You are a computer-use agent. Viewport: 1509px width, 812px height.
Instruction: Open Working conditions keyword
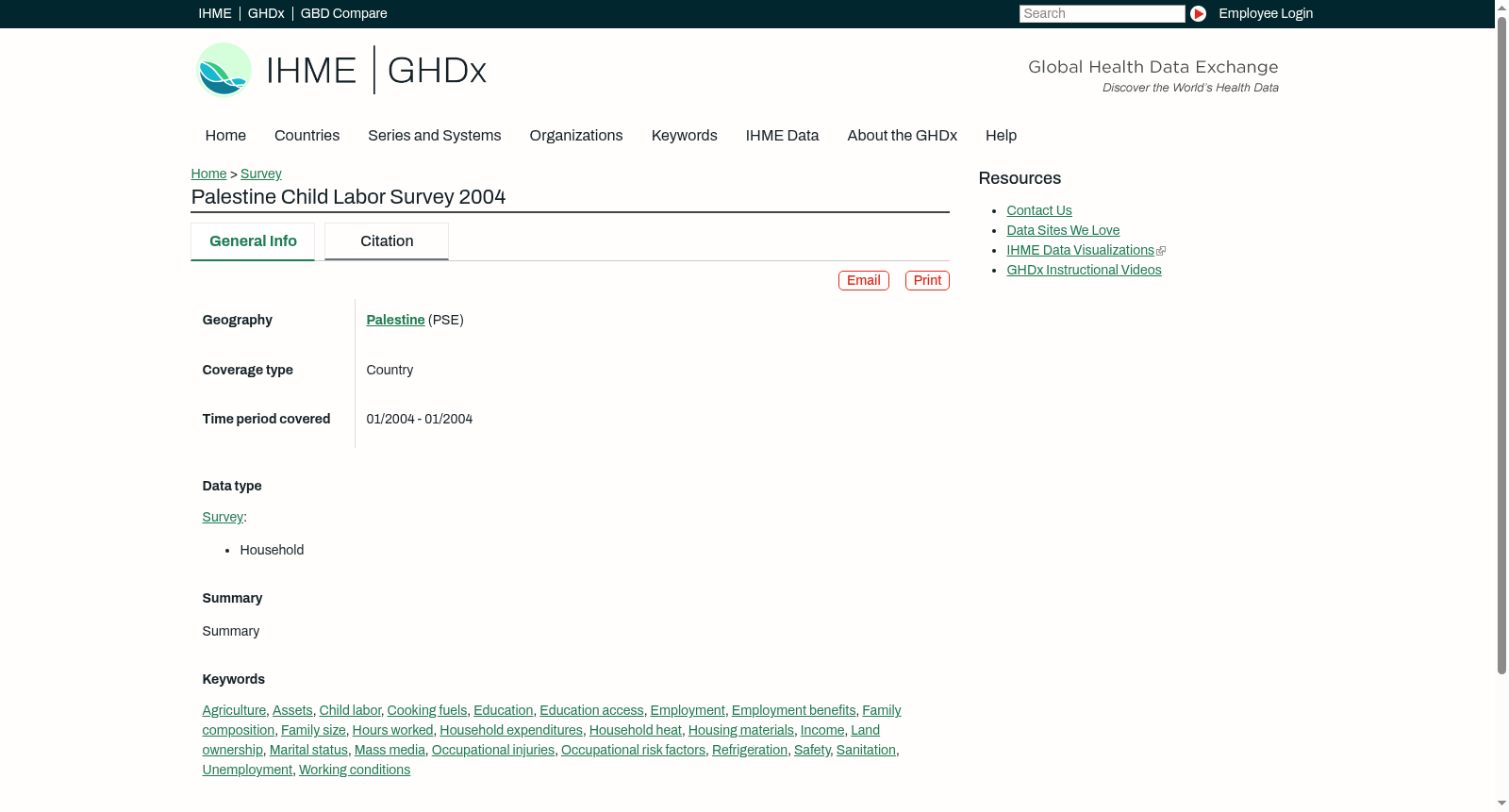(355, 770)
